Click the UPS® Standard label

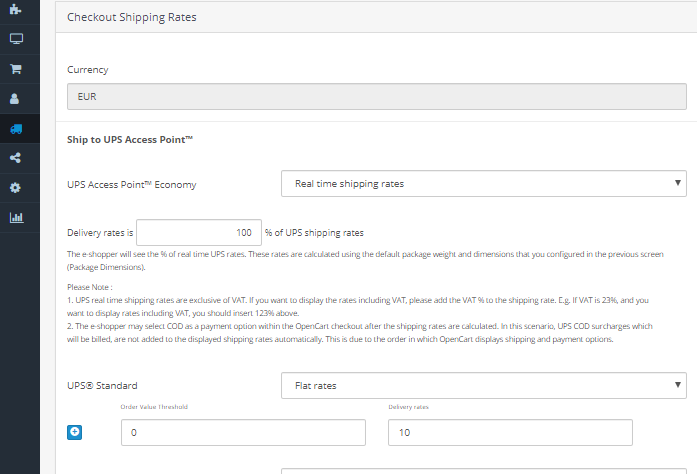[102, 386]
